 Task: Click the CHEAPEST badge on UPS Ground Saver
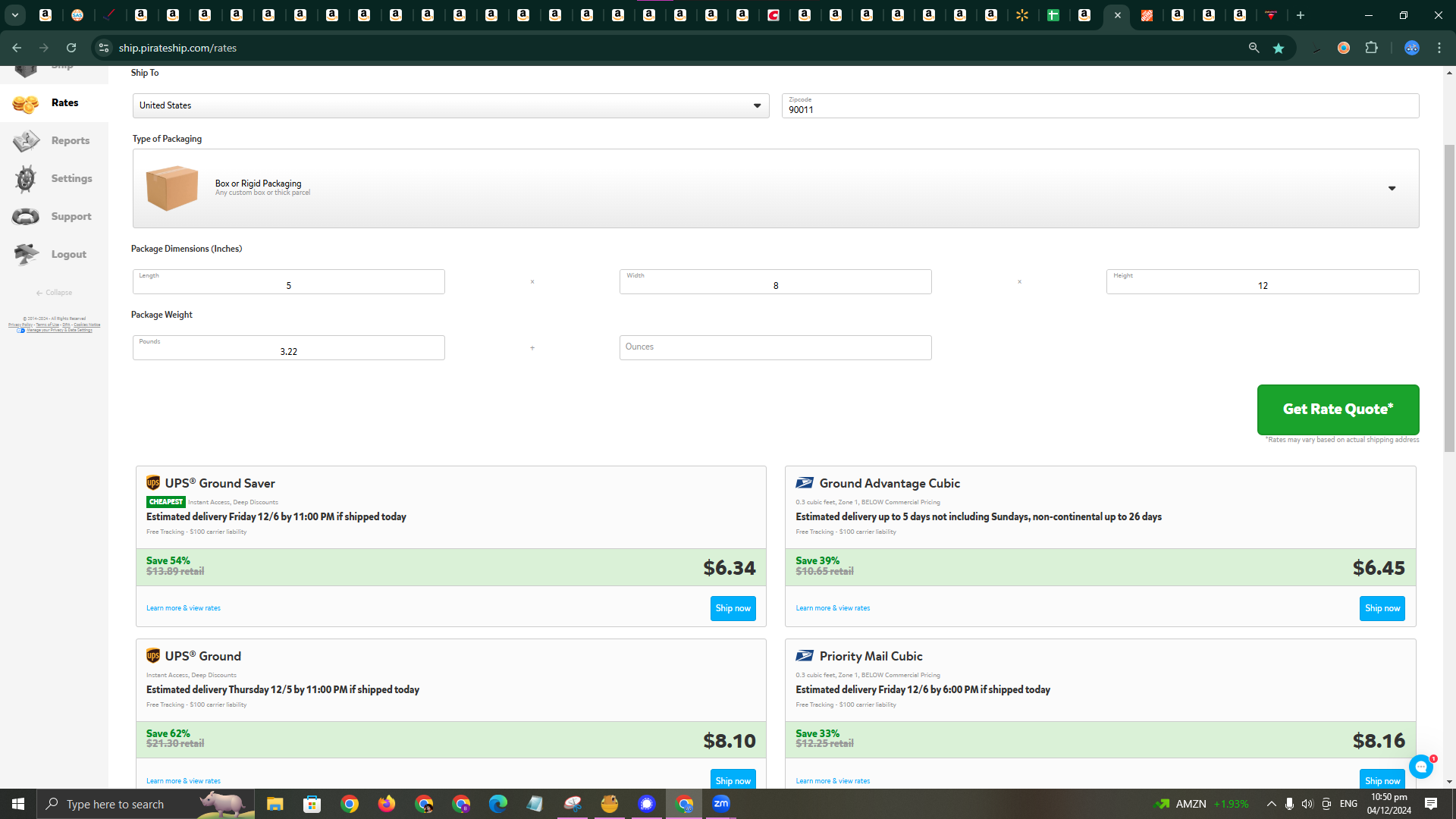click(166, 502)
